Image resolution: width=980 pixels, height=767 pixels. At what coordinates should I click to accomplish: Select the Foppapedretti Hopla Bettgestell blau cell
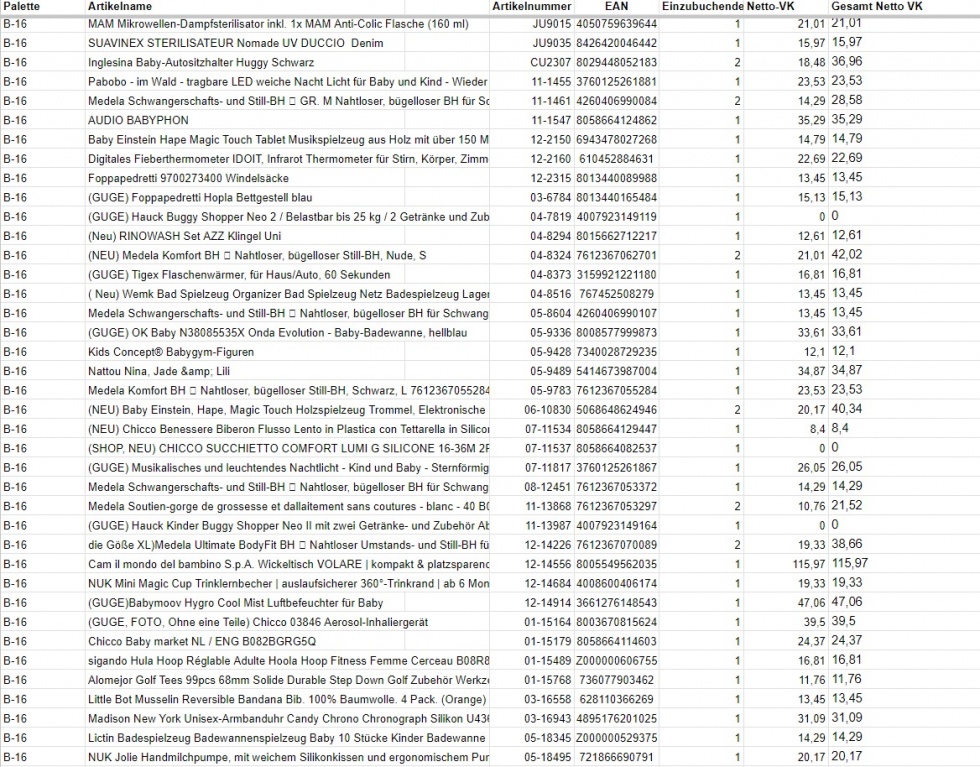(x=200, y=198)
